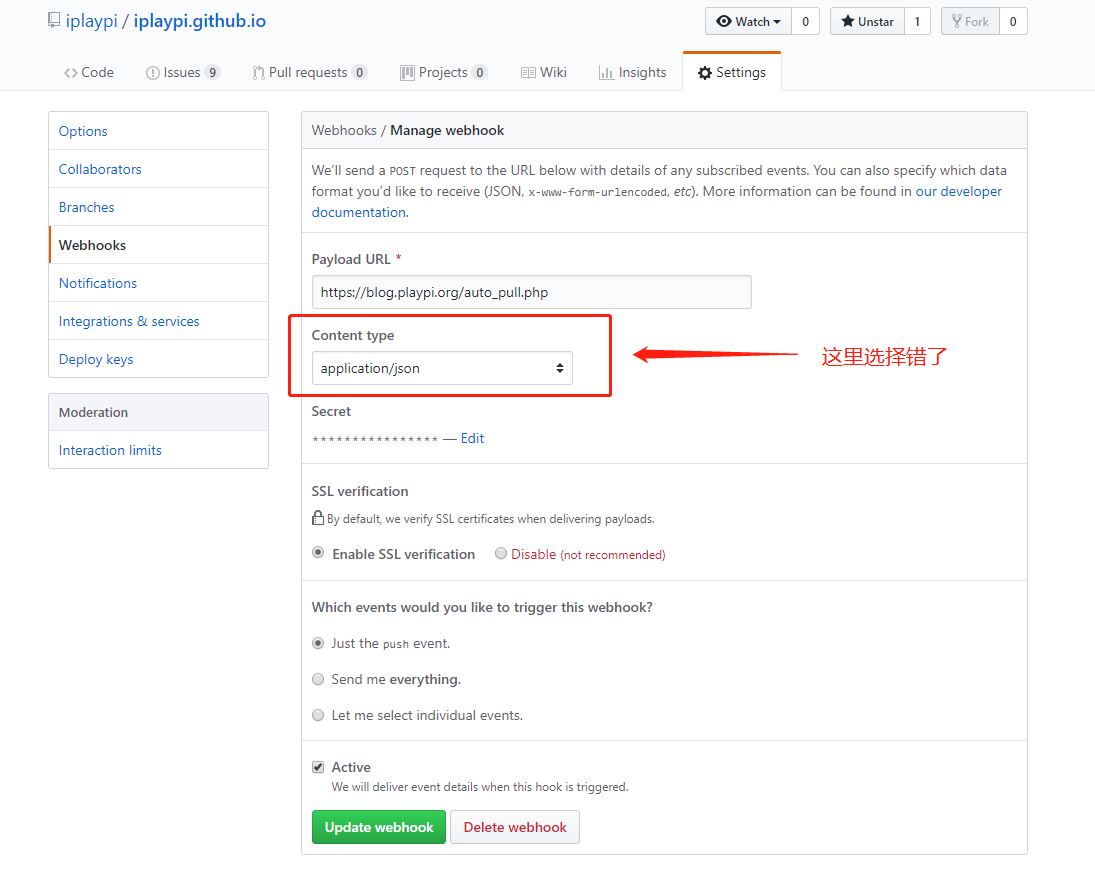Open the Watch dropdown menu
The width and height of the screenshot is (1095, 882).
748,21
